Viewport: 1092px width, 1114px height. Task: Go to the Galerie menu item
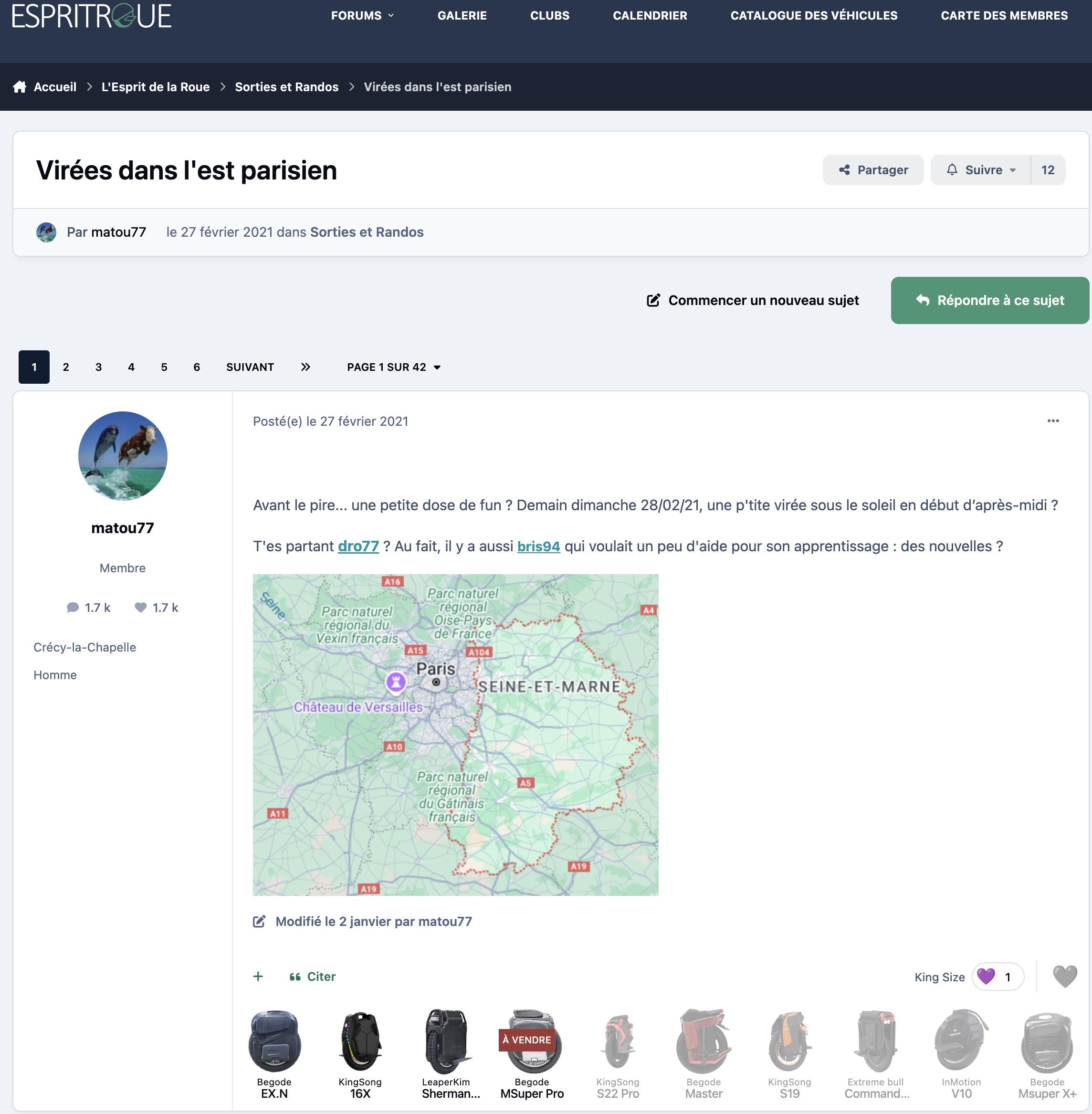[462, 15]
